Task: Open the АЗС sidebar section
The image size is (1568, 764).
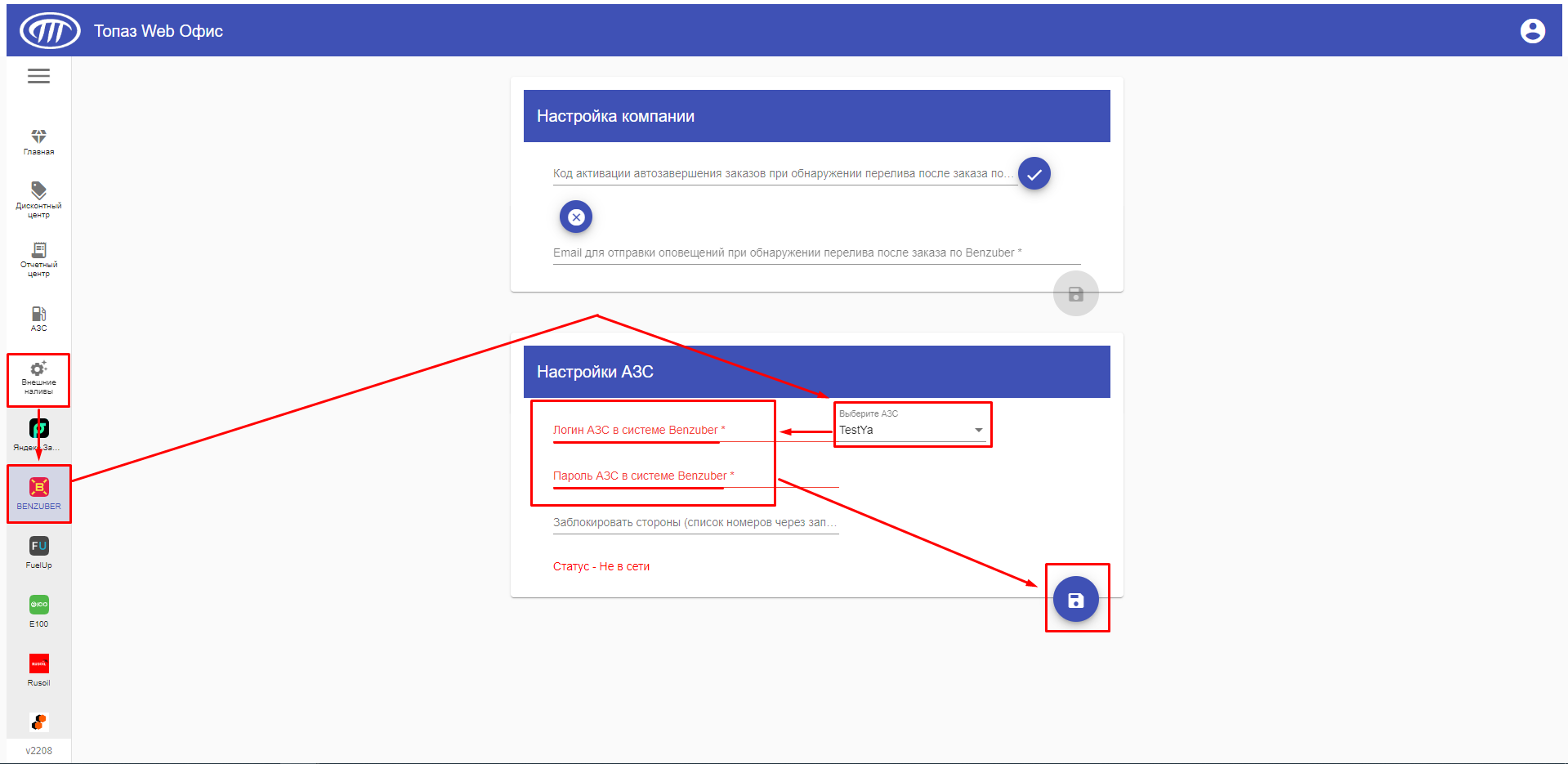Action: pyautogui.click(x=38, y=319)
